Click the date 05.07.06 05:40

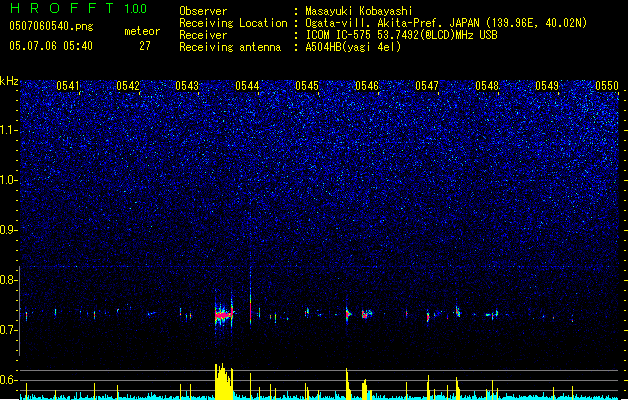tap(51, 46)
